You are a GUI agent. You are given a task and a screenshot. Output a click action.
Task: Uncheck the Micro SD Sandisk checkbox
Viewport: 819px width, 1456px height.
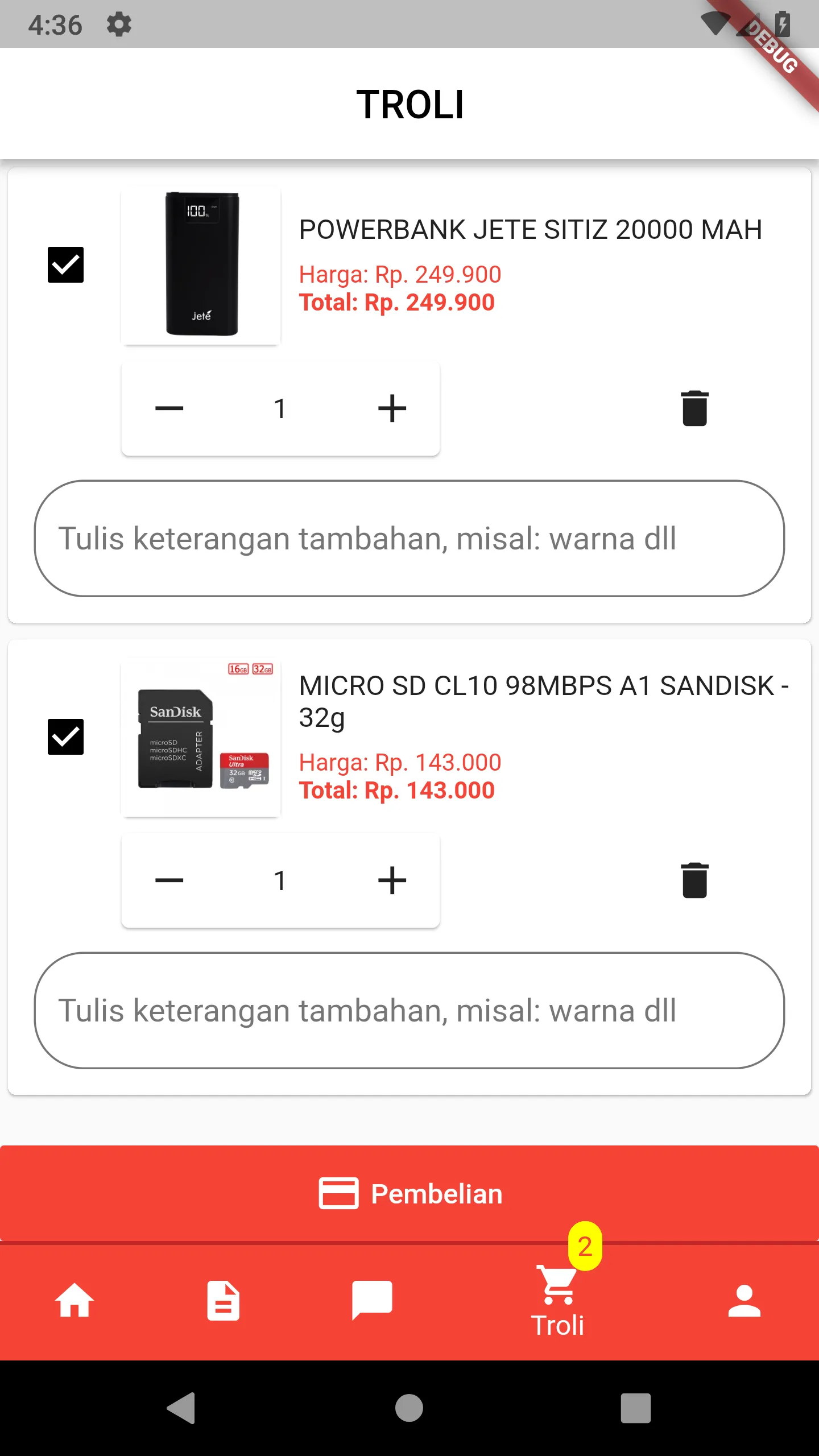point(65,737)
